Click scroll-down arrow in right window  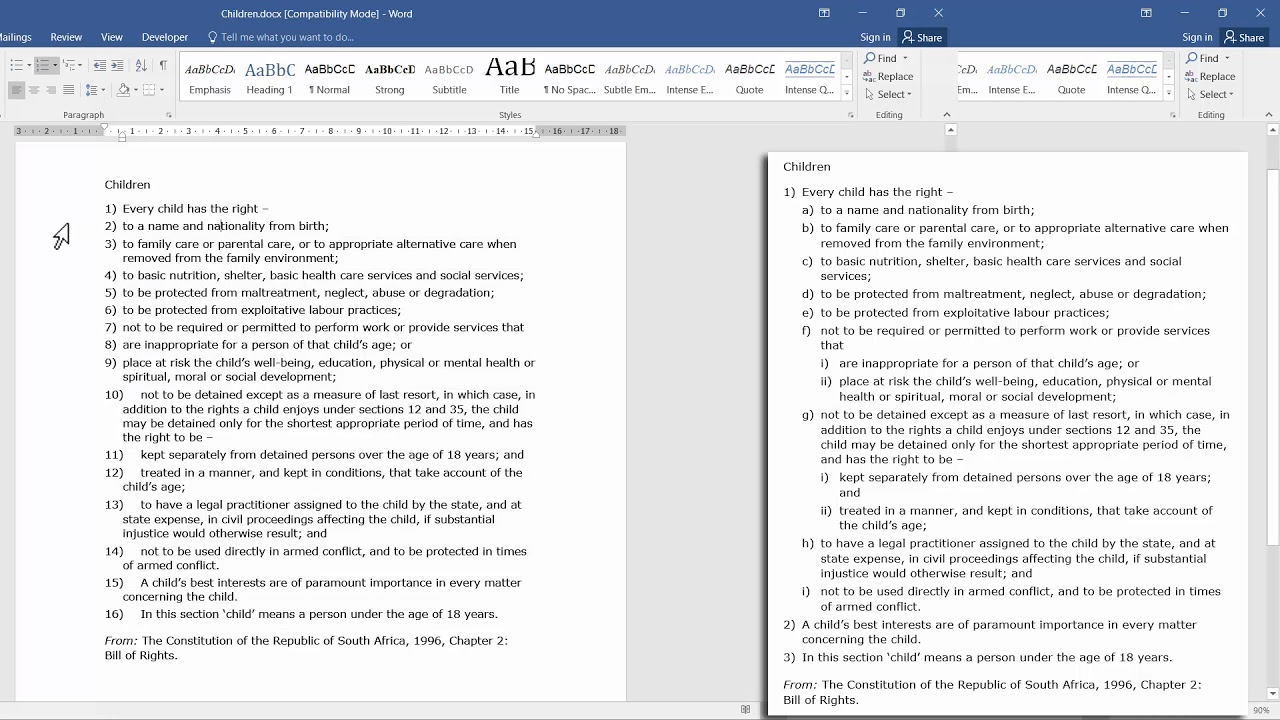click(x=1273, y=693)
